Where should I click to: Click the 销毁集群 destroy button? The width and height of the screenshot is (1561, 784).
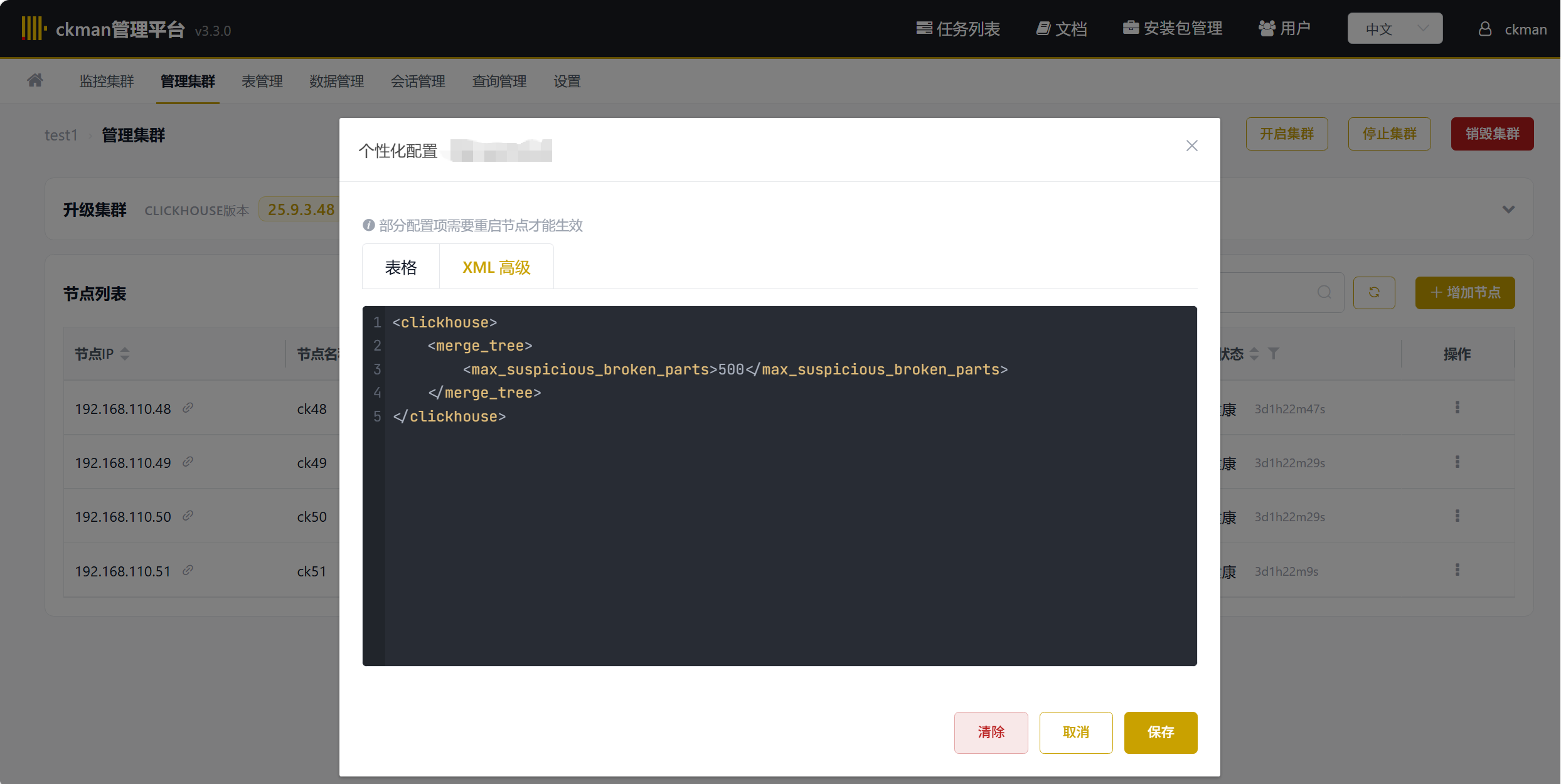[1493, 134]
